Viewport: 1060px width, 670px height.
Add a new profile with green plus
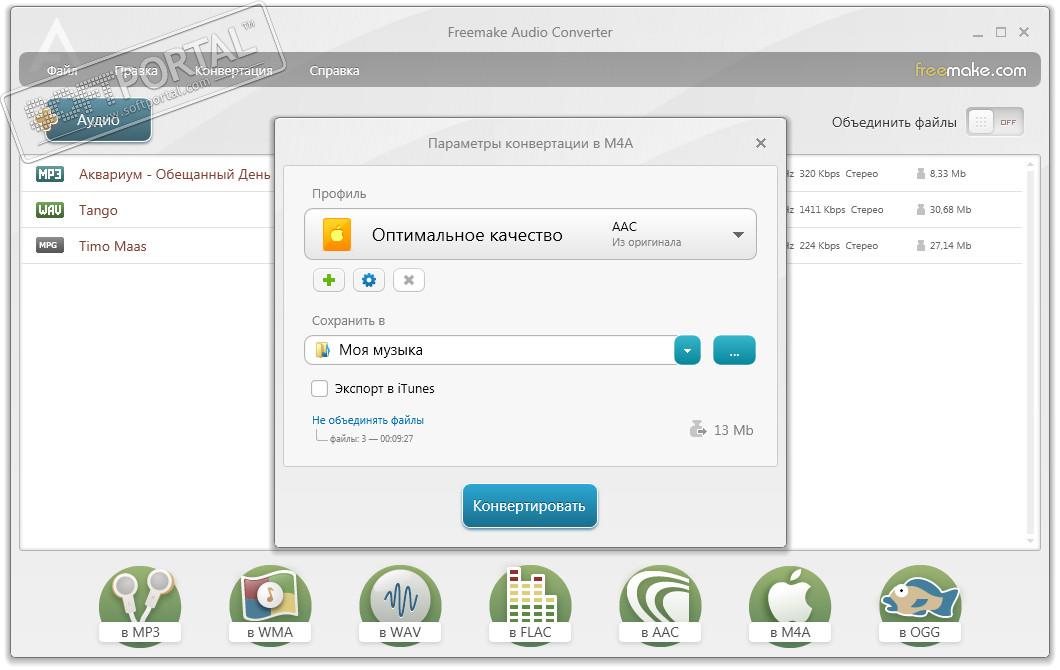(329, 280)
